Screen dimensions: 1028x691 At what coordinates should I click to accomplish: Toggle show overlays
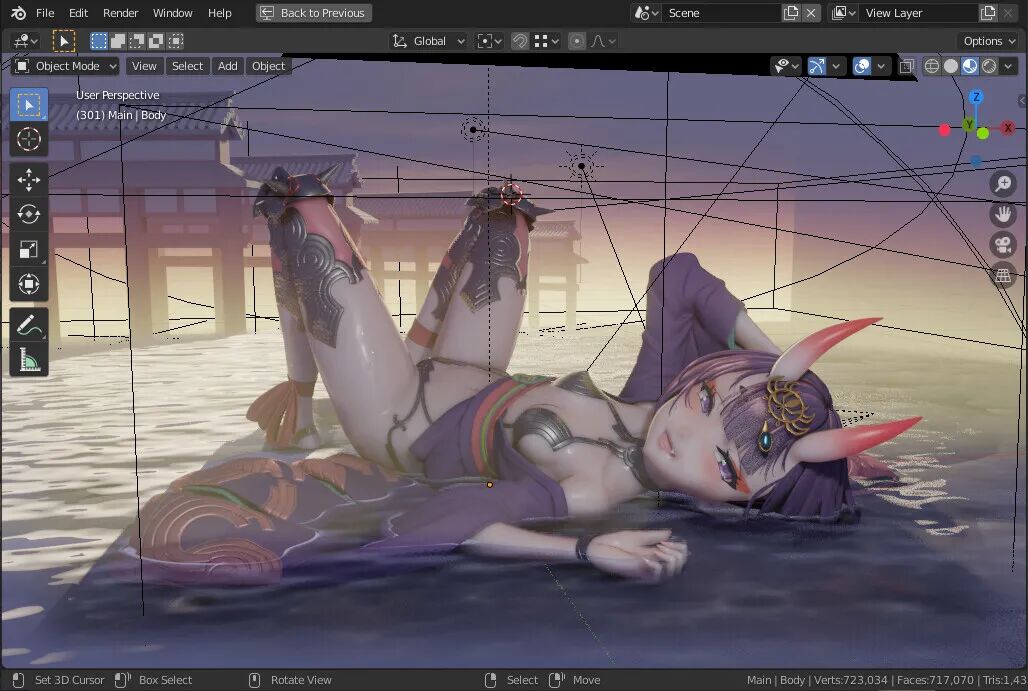coord(861,66)
